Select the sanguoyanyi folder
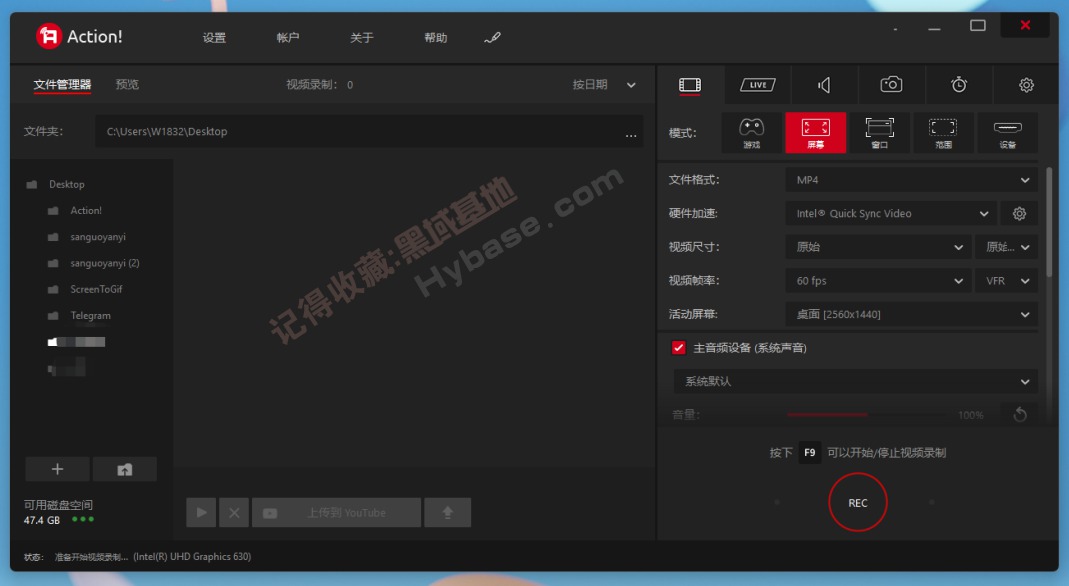The image size is (1069, 586). point(97,237)
